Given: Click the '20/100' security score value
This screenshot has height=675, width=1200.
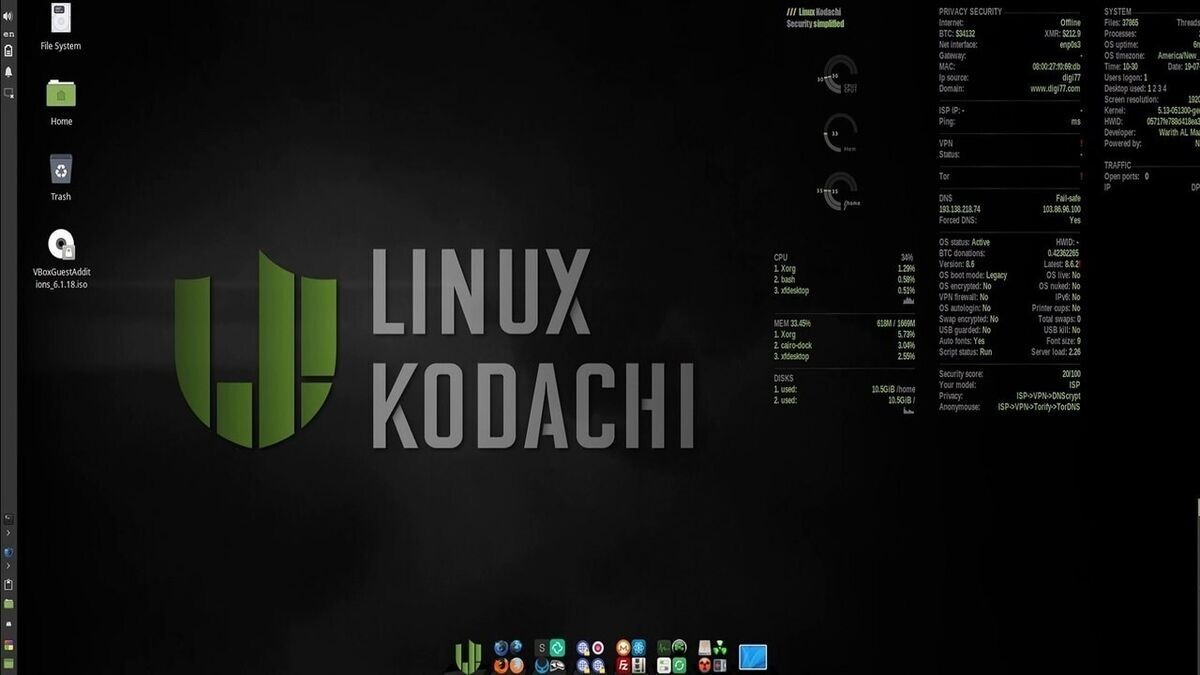Looking at the screenshot, I should (x=1069, y=374).
